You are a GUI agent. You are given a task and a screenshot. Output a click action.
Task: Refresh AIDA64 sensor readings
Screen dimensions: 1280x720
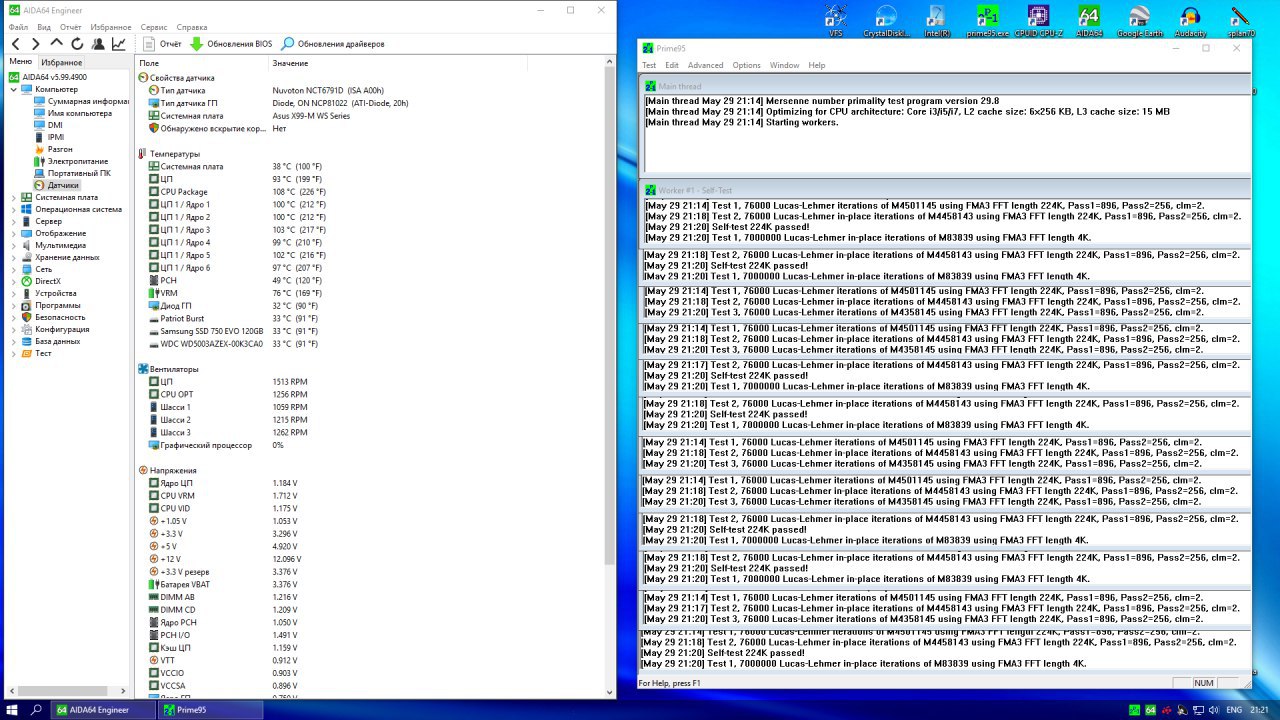click(77, 44)
